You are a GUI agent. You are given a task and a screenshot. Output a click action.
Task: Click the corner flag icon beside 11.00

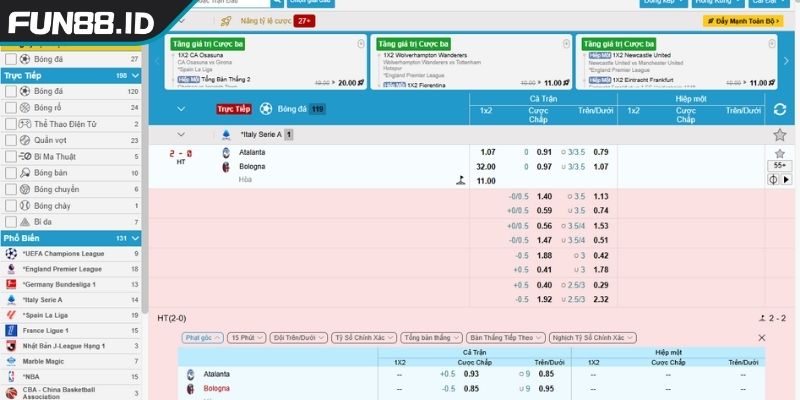461,181
